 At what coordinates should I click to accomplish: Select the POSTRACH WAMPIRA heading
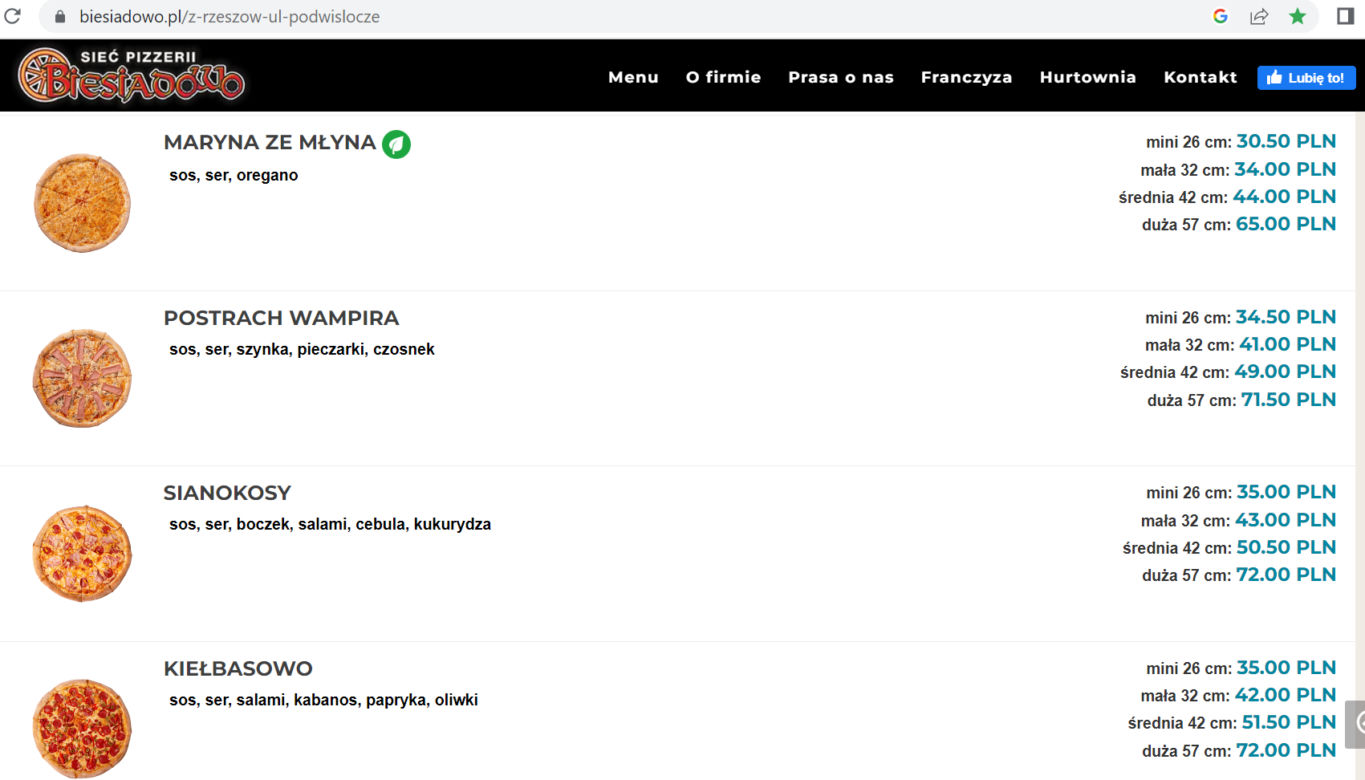(281, 318)
